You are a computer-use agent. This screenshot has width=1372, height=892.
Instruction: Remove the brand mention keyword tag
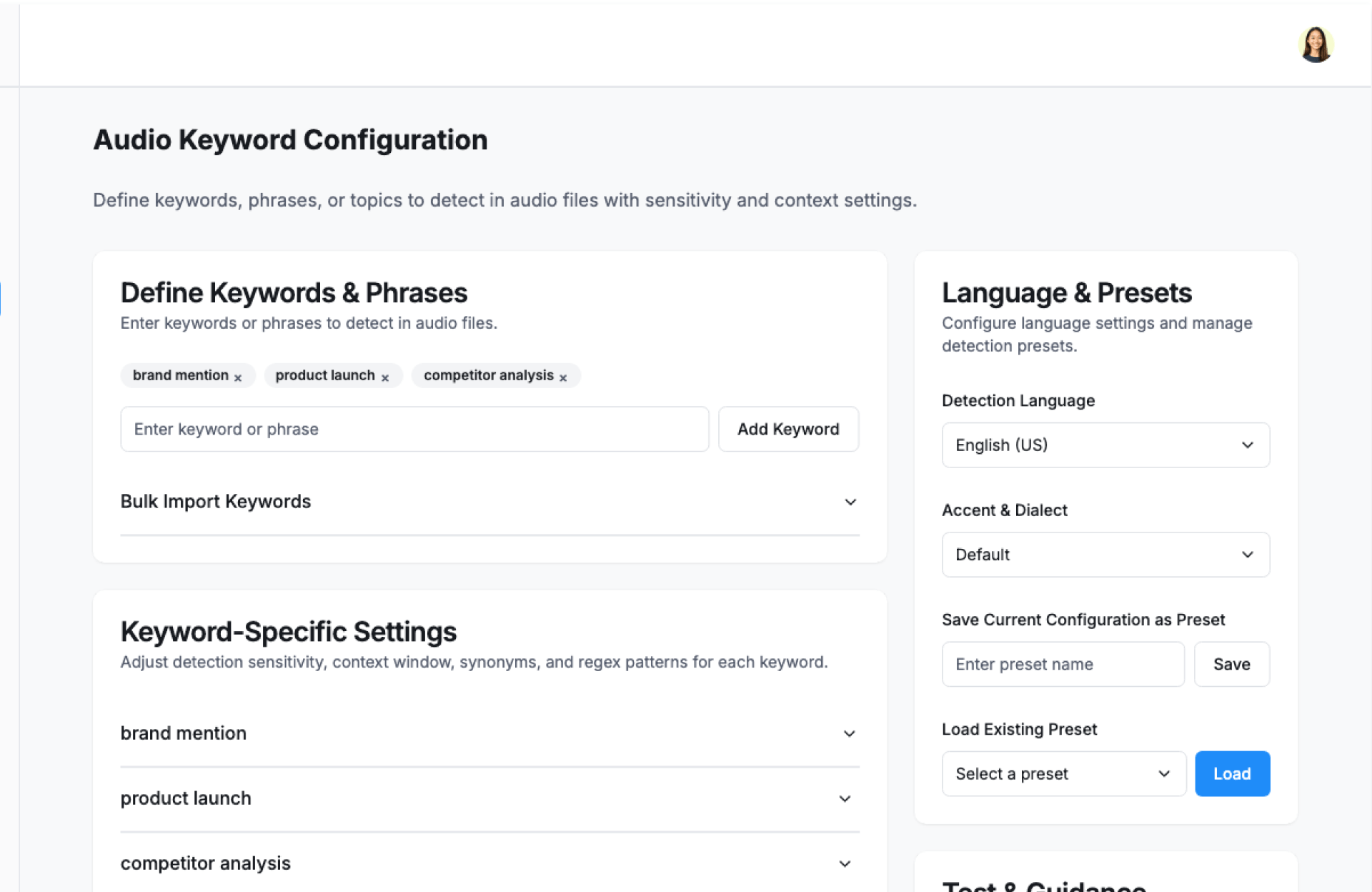pyautogui.click(x=238, y=377)
